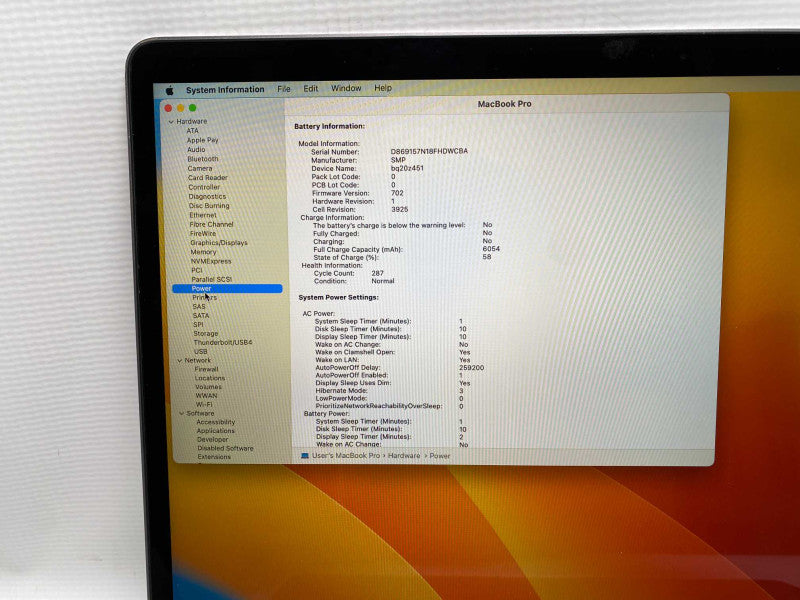
Task: Select Diagnostics in the sidebar
Action: click(207, 196)
